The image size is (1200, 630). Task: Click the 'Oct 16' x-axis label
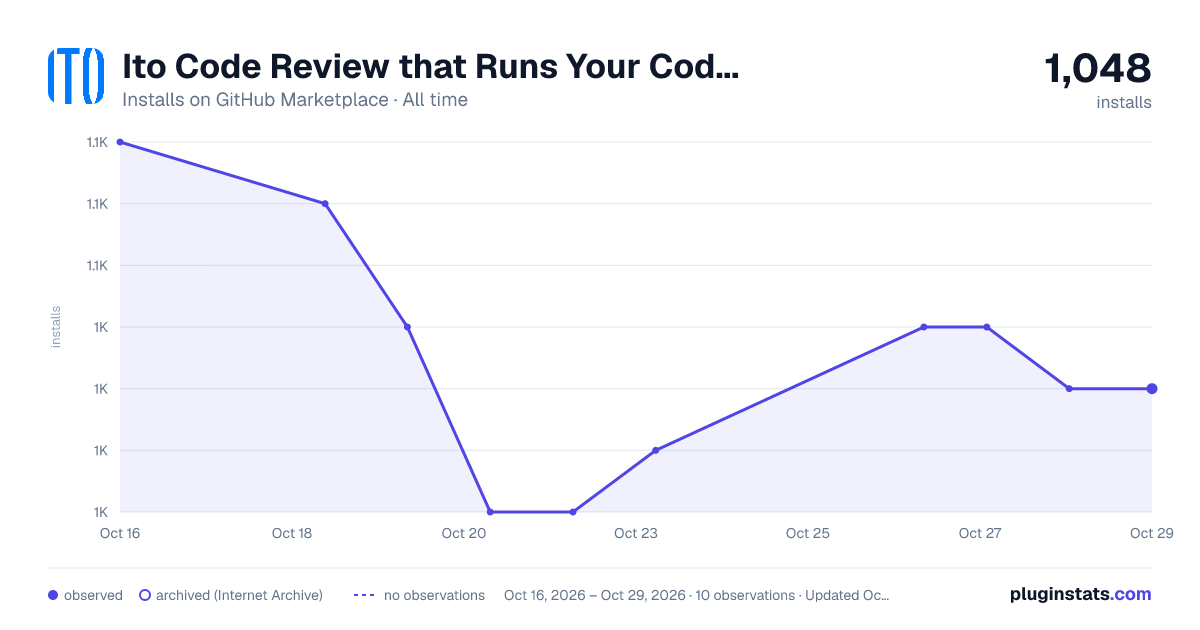120,533
